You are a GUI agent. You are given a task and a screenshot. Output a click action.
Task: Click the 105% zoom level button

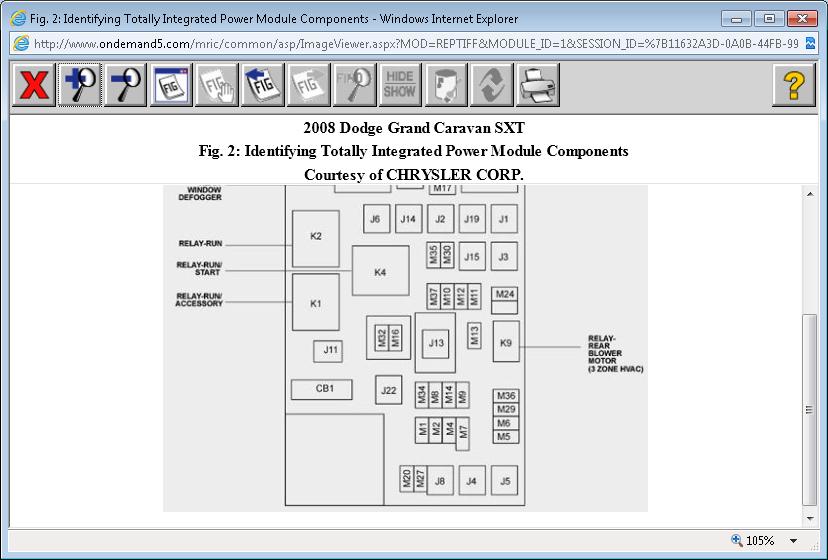tap(753, 541)
